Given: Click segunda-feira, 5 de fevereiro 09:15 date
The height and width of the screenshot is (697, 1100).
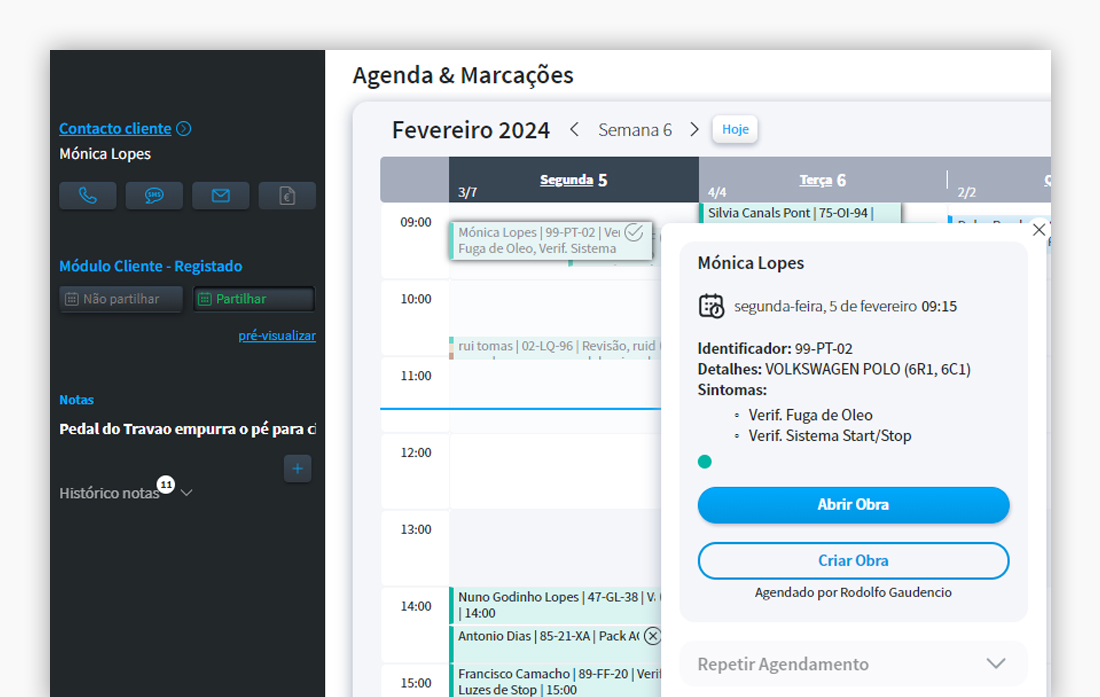Looking at the screenshot, I should click(x=845, y=306).
